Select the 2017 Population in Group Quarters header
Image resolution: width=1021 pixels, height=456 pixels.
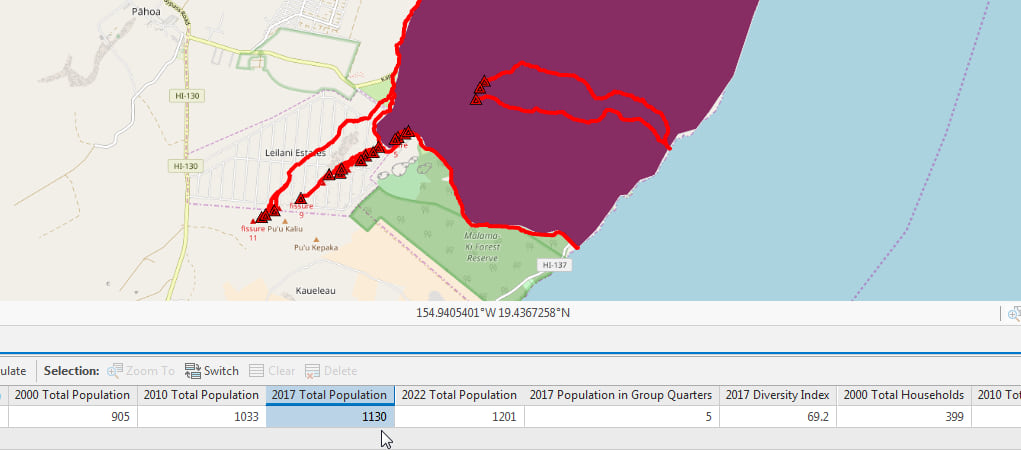pos(621,395)
